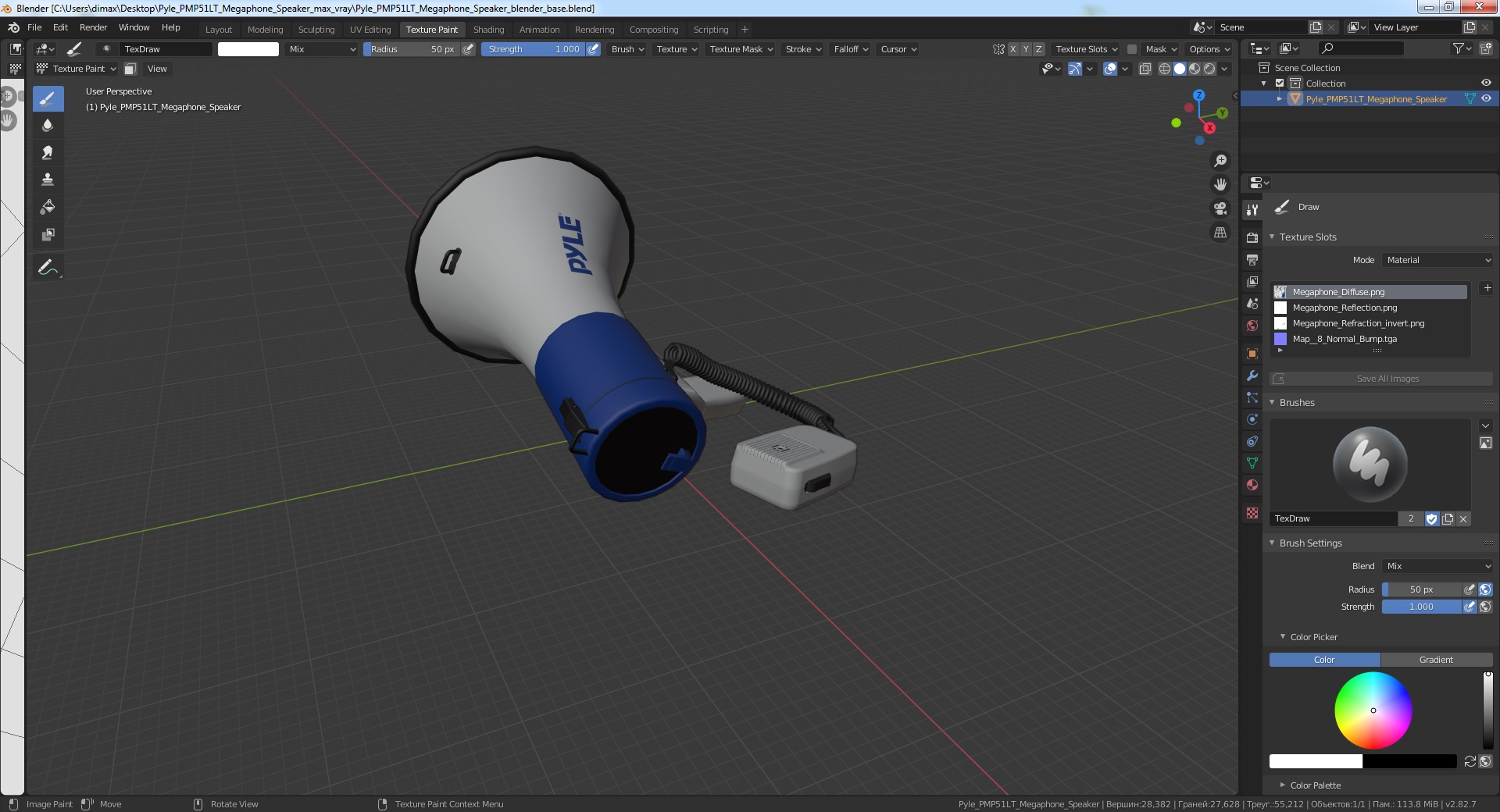Click the pan view hand icon

[1220, 185]
